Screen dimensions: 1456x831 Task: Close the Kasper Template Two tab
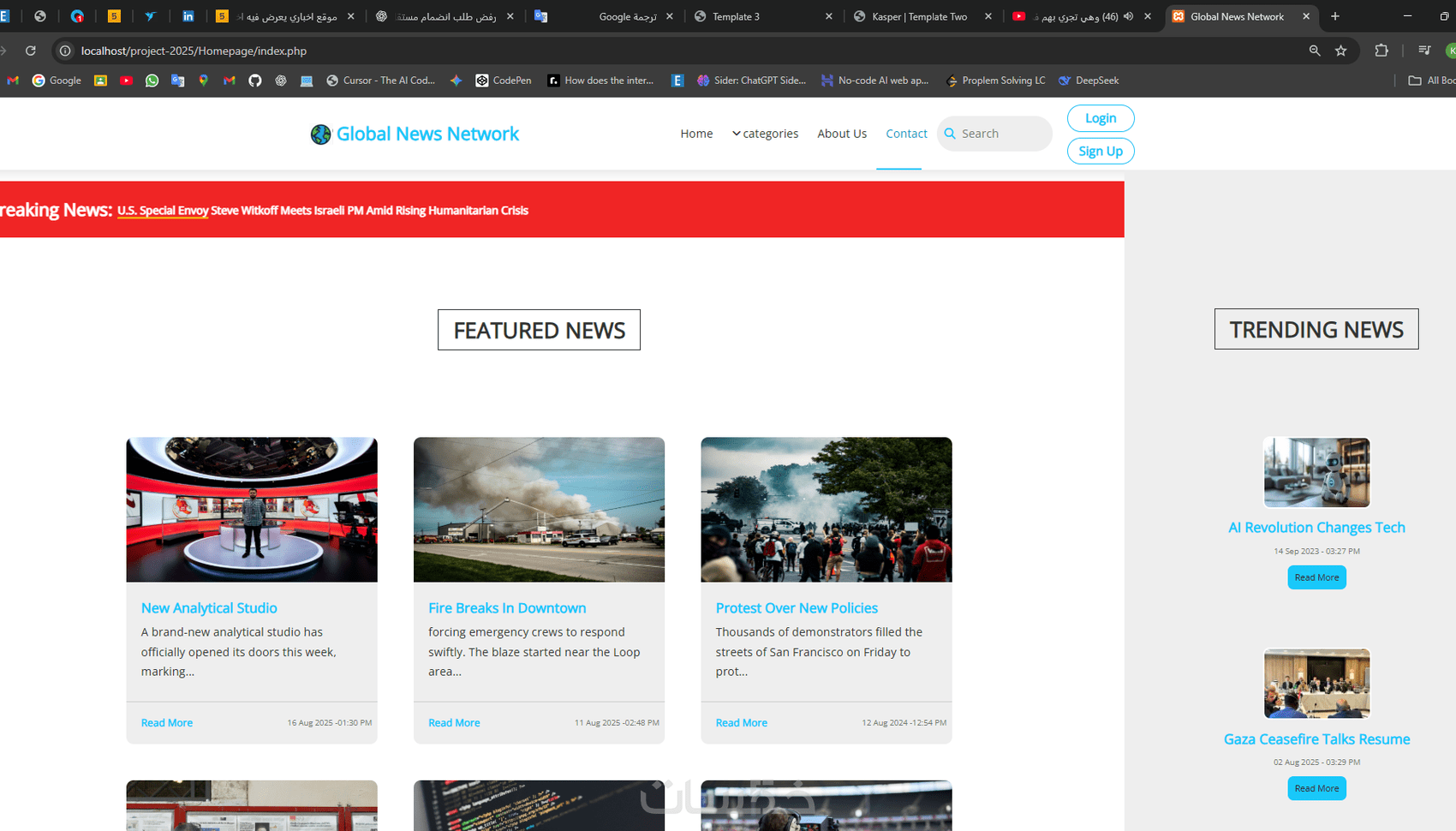coord(988,16)
